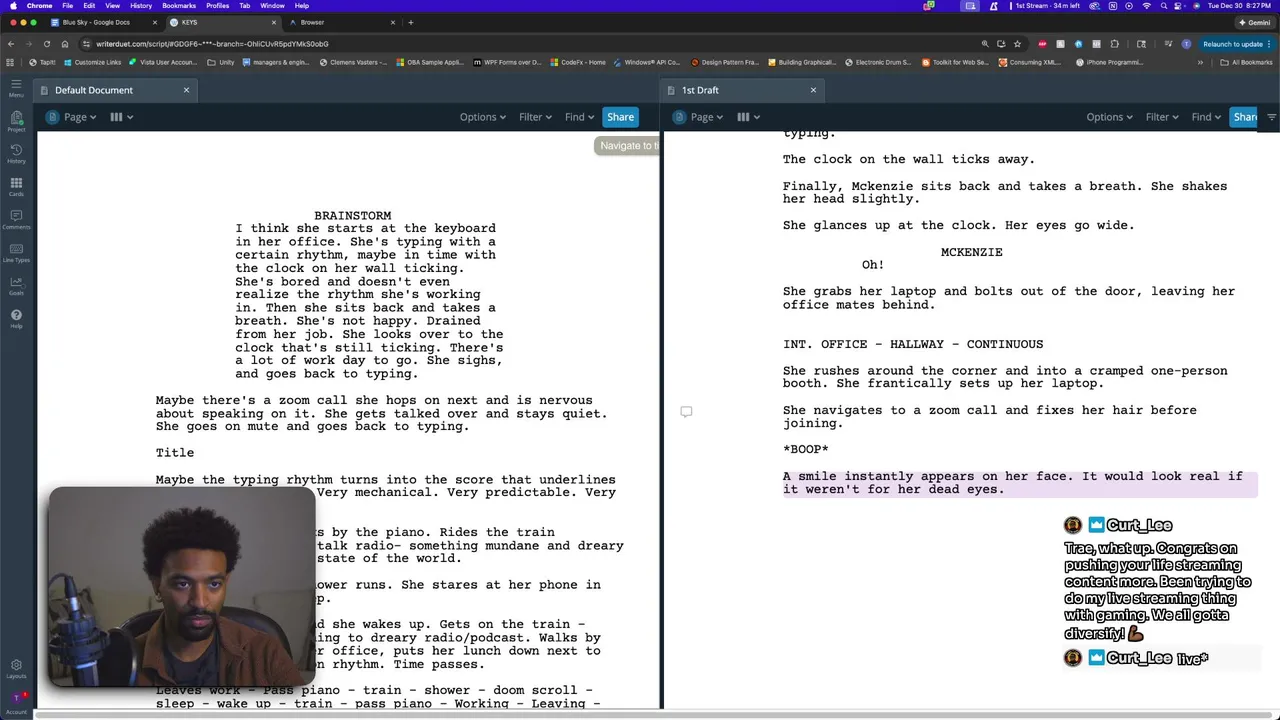Image resolution: width=1280 pixels, height=720 pixels.
Task: Click Chrome's home icon
Action: coord(65,44)
